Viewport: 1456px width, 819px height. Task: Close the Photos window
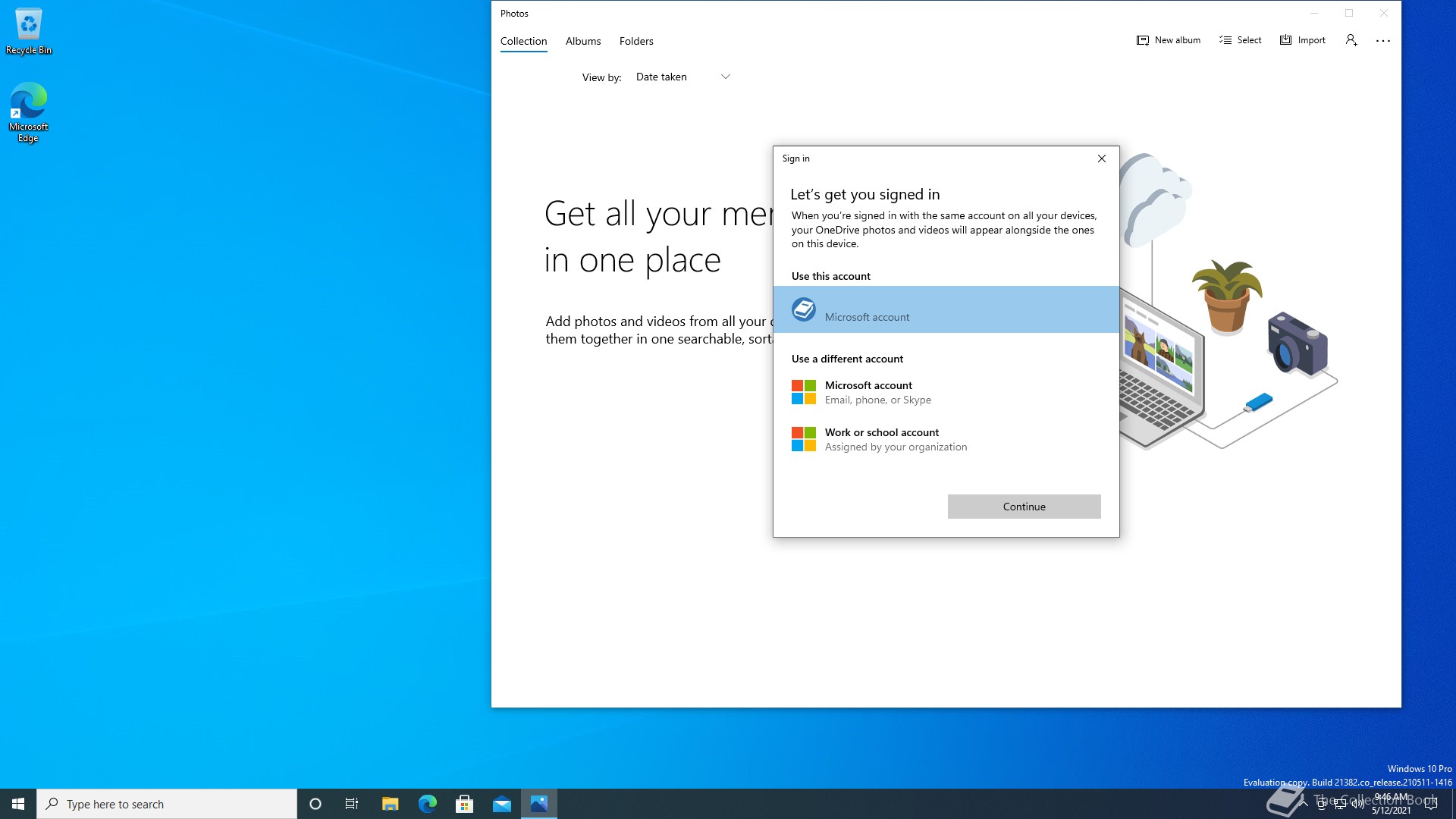coord(1384,13)
